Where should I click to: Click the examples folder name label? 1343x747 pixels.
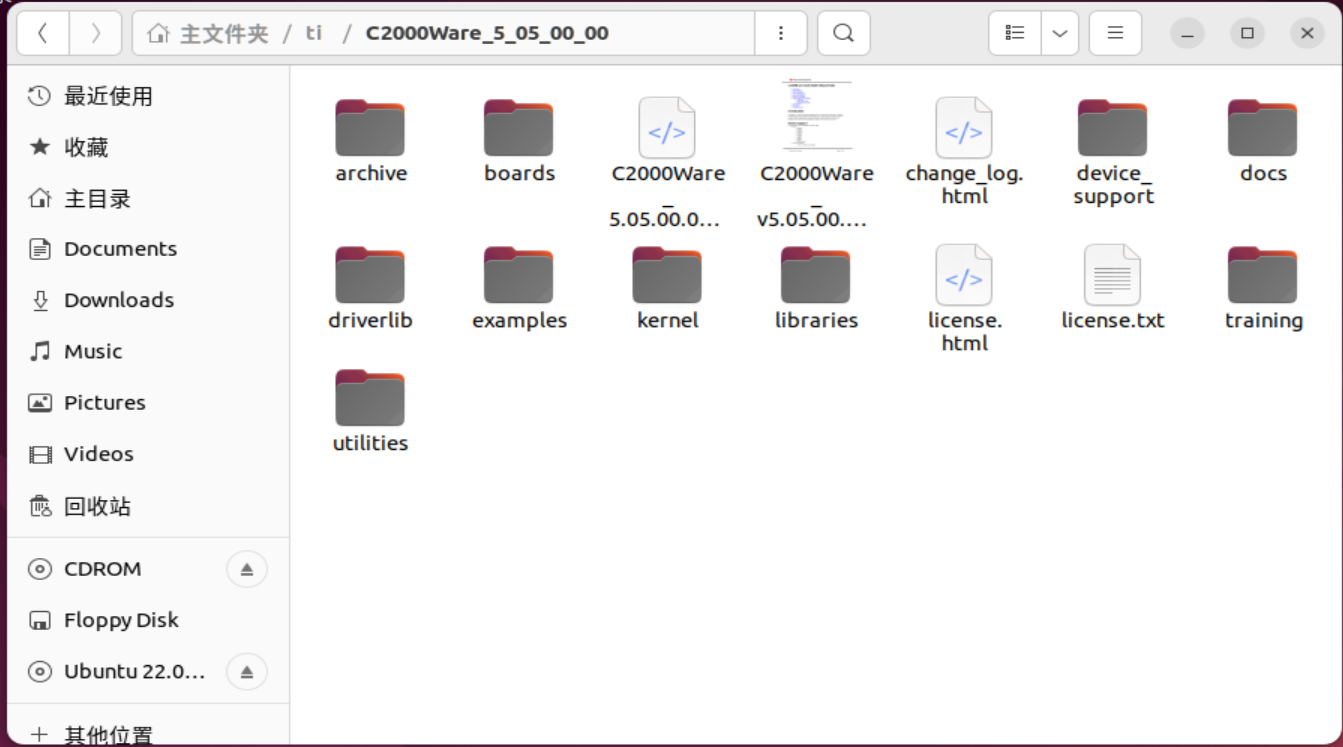(x=520, y=320)
